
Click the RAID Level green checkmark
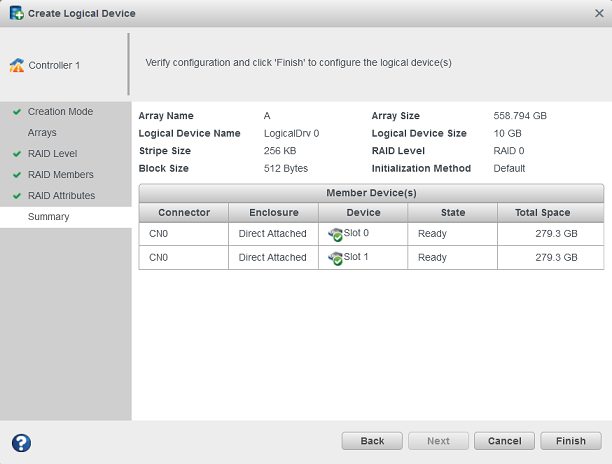(17, 154)
